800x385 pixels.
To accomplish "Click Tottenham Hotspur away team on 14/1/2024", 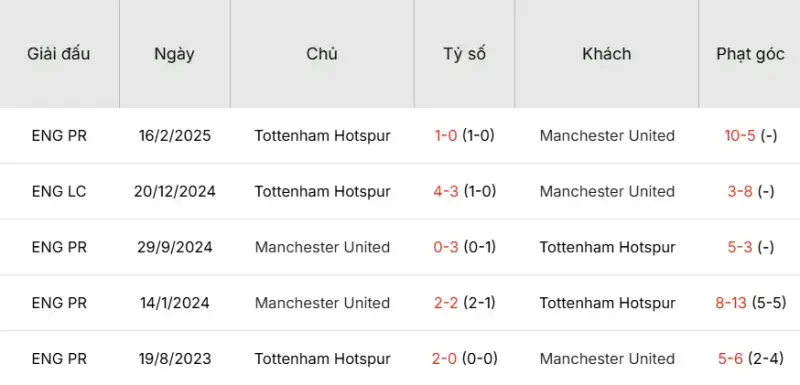I will (x=607, y=303).
